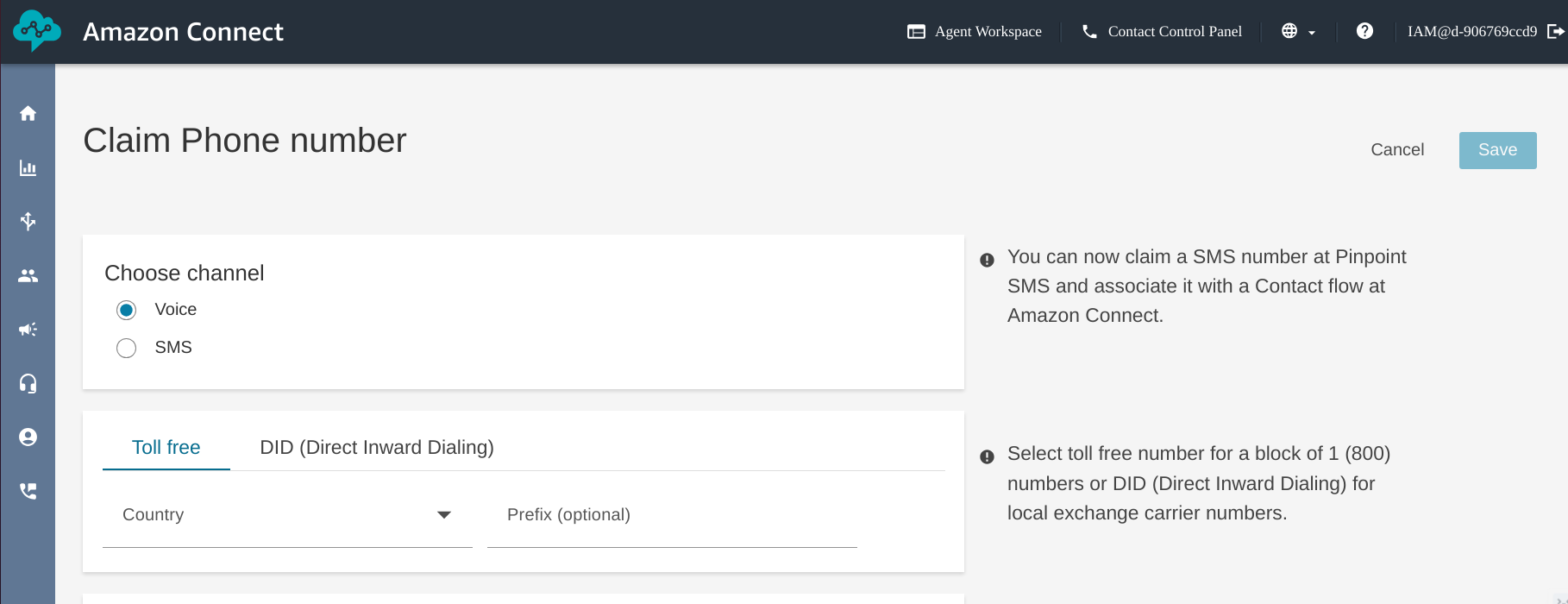
Task: Switch to DID (Direct Inward Dialing) tab
Action: 377,447
